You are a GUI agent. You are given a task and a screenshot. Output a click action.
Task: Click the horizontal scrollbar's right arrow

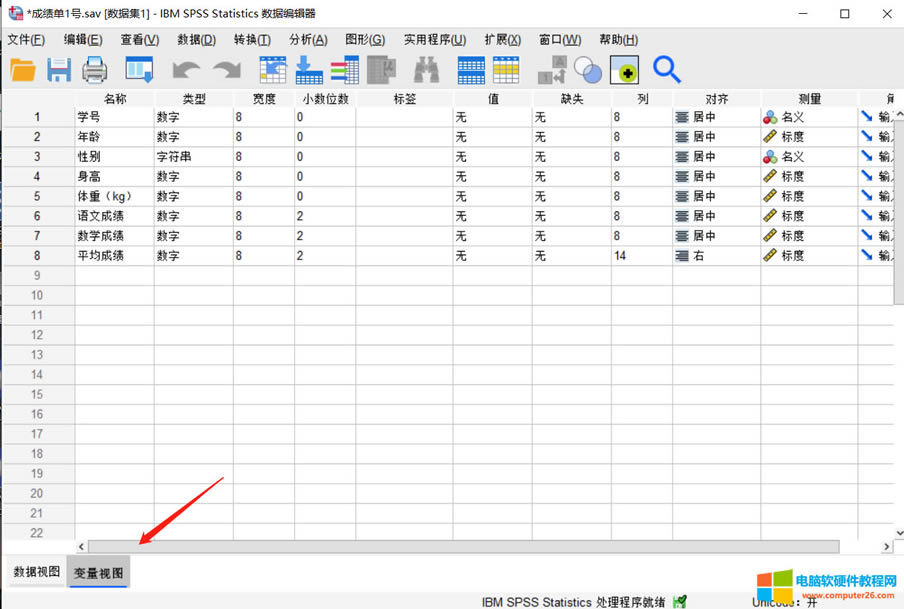pos(886,547)
